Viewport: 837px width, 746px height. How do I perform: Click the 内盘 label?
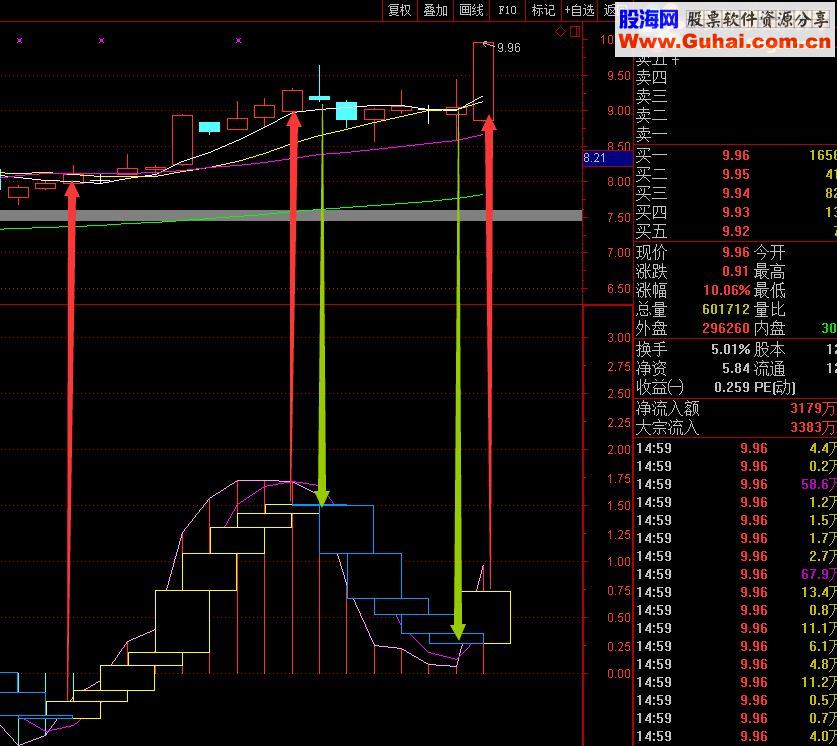coord(770,328)
